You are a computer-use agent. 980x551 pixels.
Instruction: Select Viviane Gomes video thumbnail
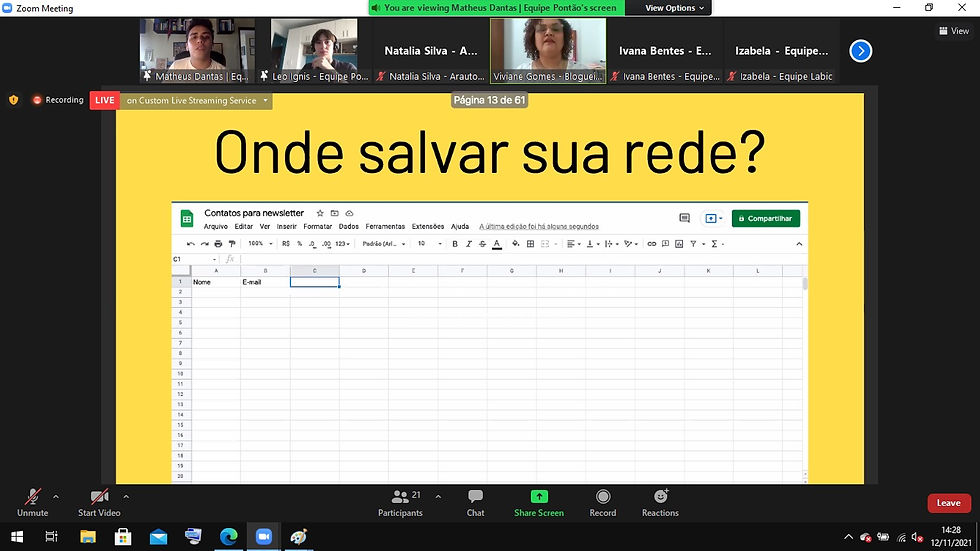click(x=548, y=51)
